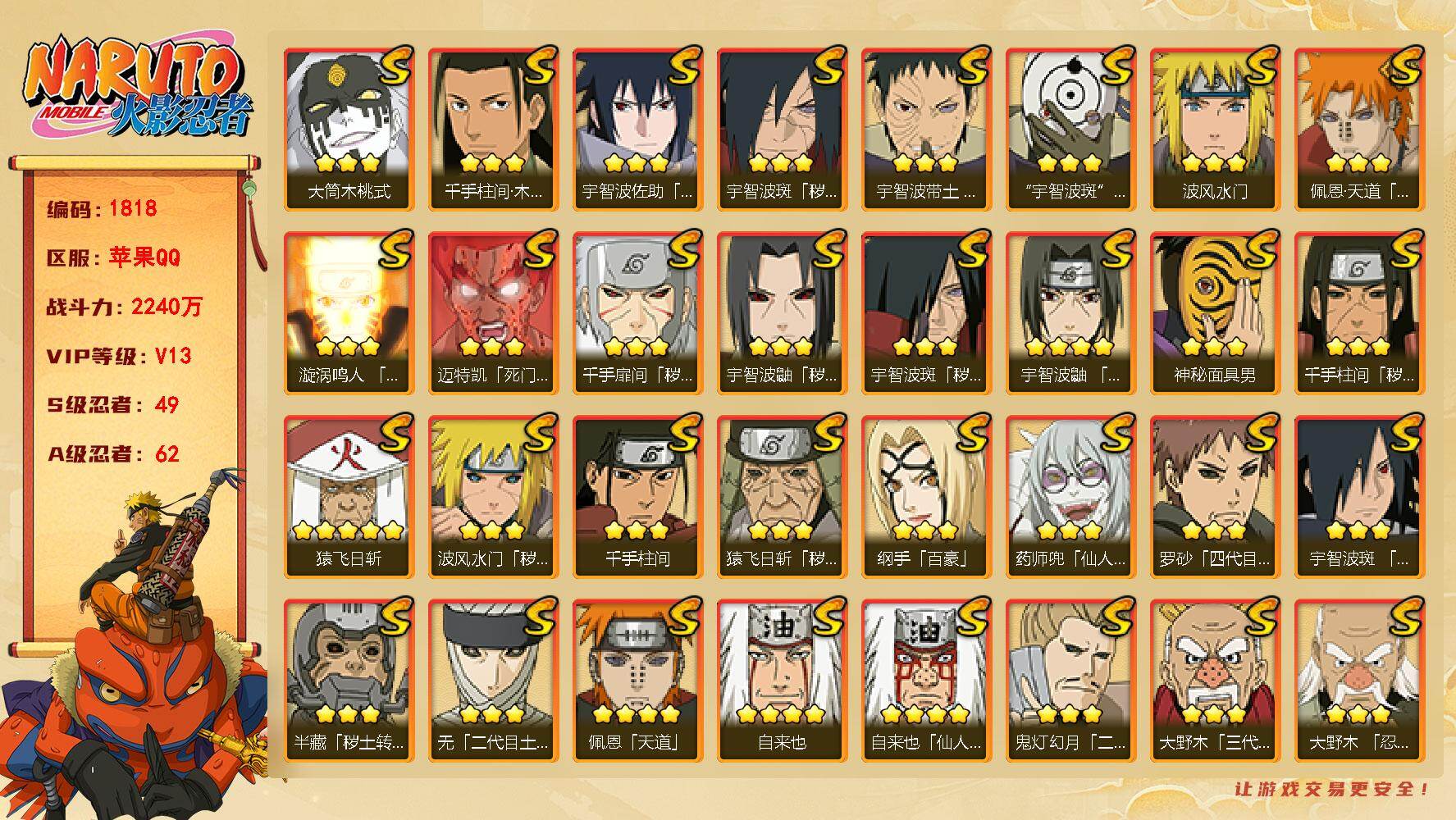Viewport: 1456px width, 820px height.
Task: Click the 让游戏交易更安全 slogan text
Action: 1332,789
